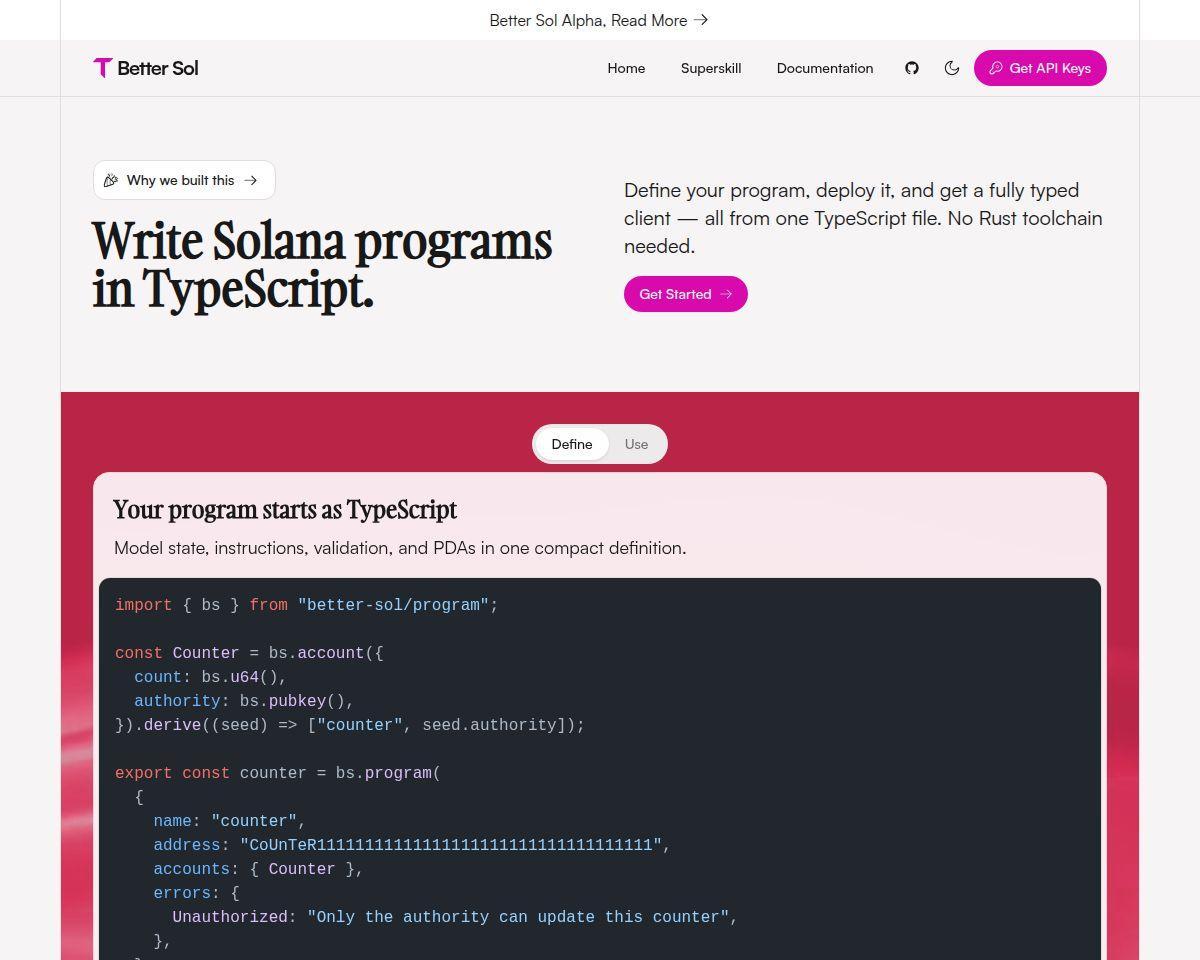Click the Better Sol brand name
This screenshot has height=960, width=1200.
coord(158,68)
